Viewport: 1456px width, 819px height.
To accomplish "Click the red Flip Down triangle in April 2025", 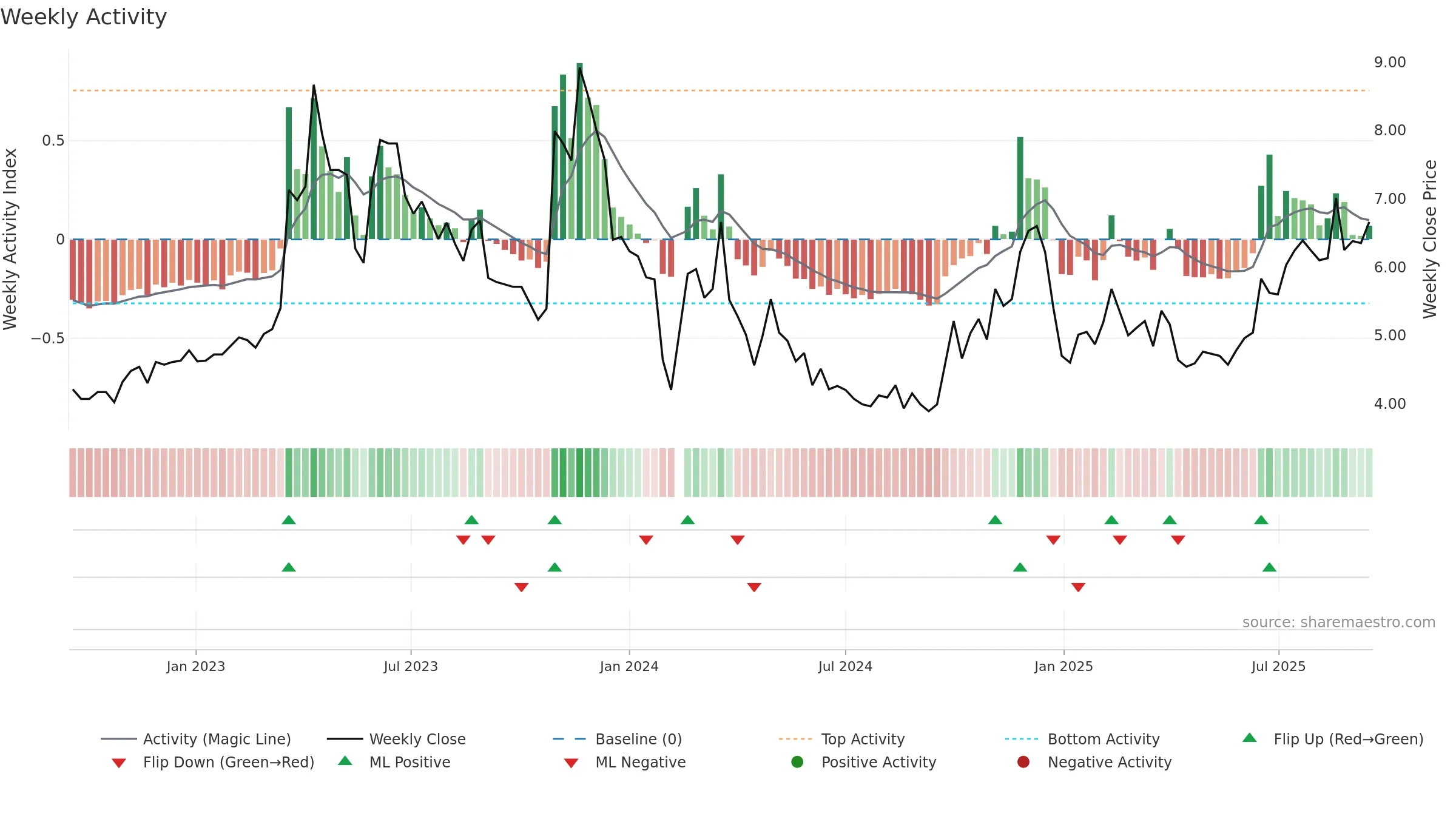I will click(1178, 540).
